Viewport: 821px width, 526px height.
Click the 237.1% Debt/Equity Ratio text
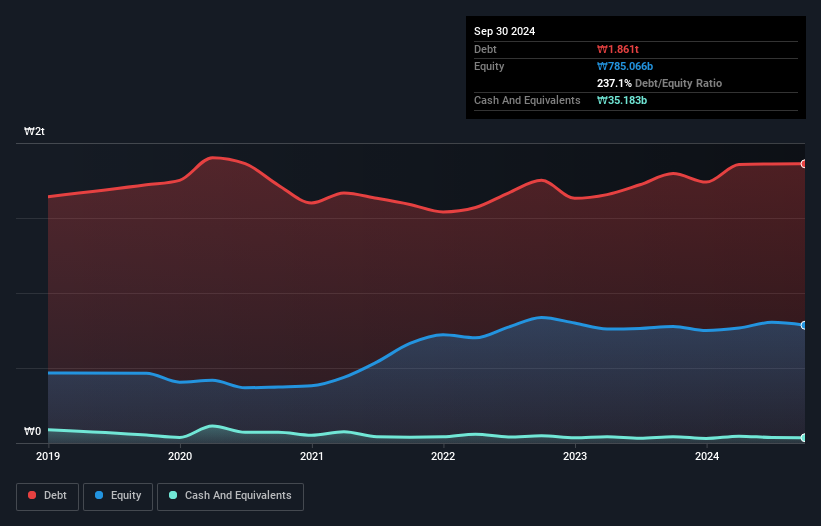click(659, 83)
